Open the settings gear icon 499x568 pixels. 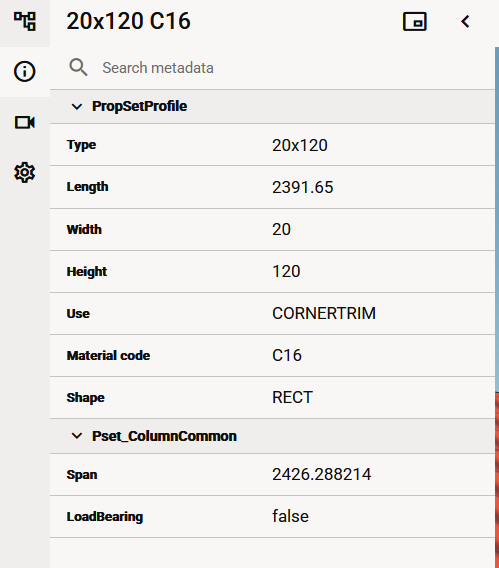25,172
